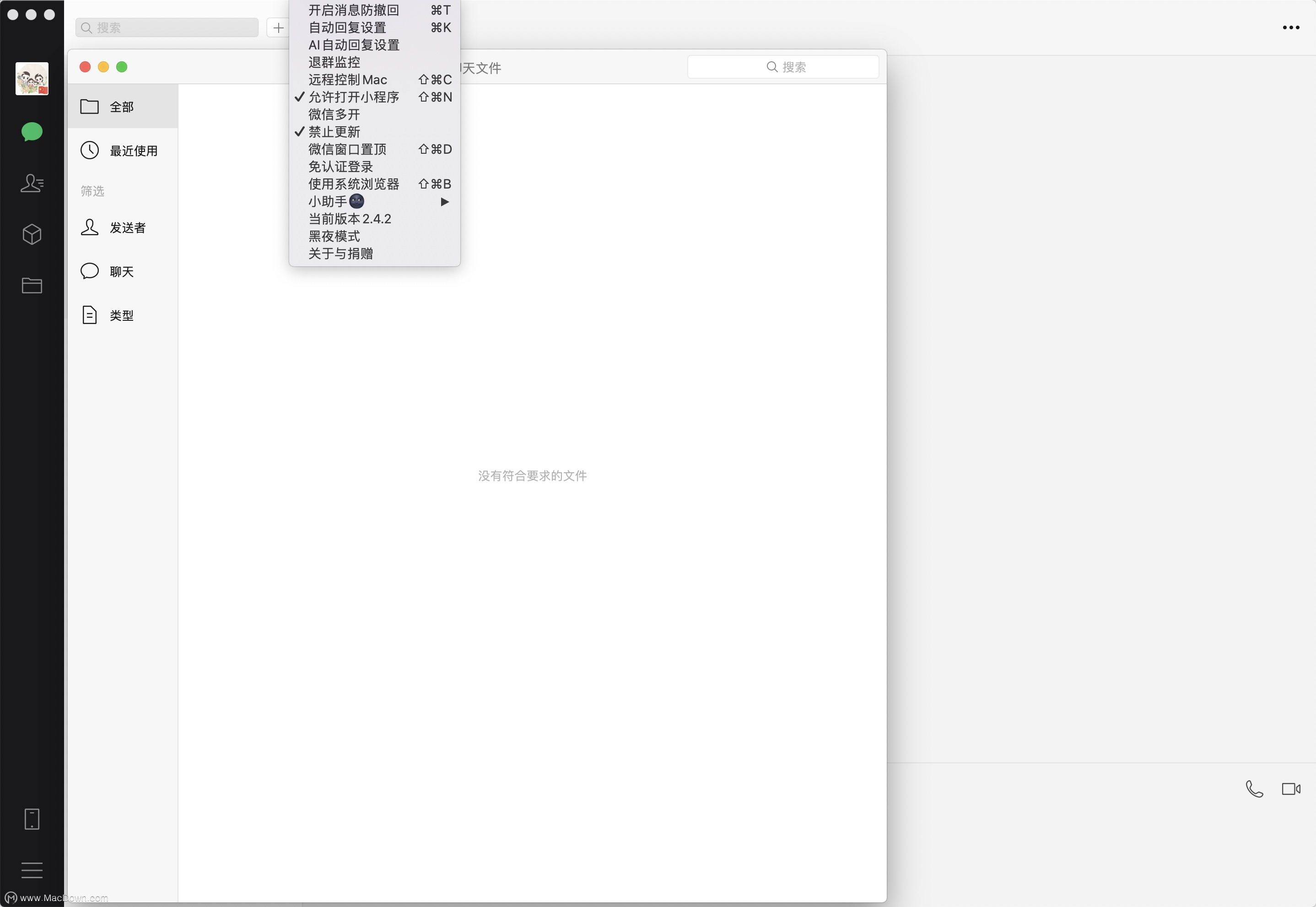
Task: Open the hamburger menu at sidebar bottom
Action: (32, 870)
